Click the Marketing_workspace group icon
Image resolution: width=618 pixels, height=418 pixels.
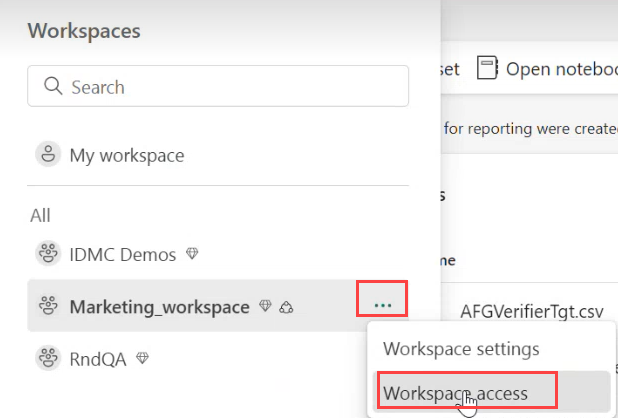point(48,305)
